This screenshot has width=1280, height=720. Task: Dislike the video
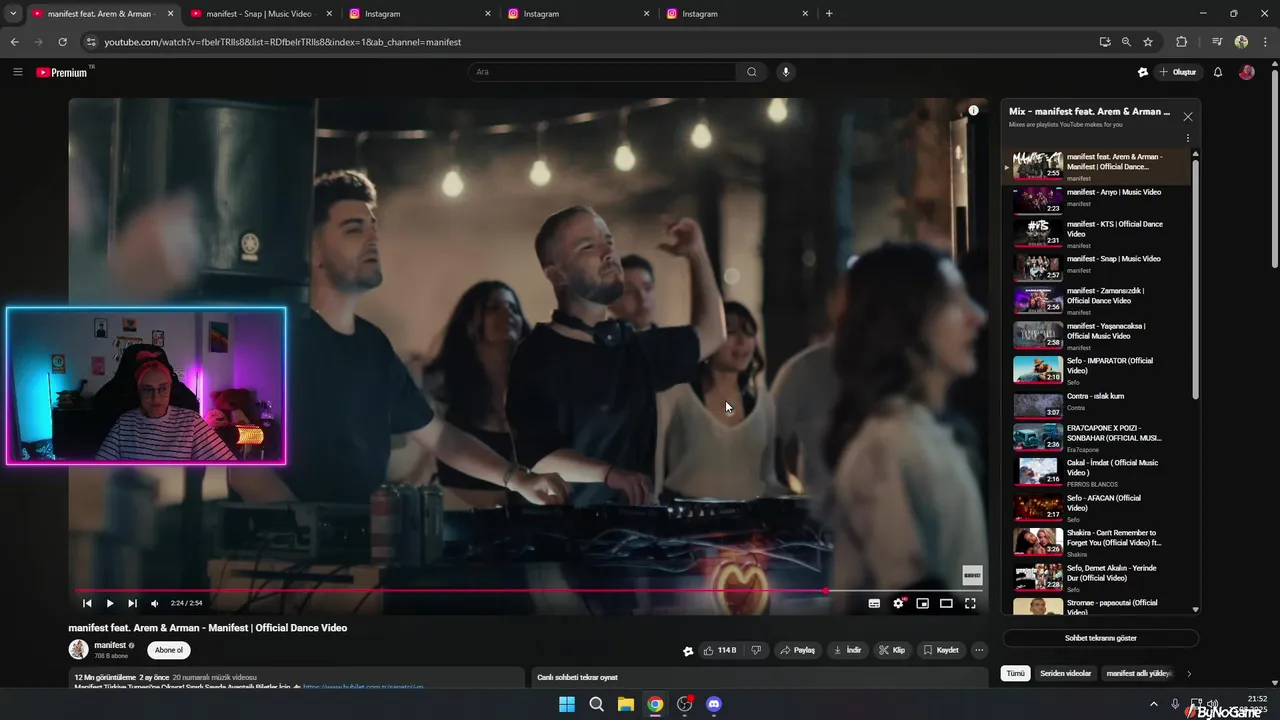[756, 650]
